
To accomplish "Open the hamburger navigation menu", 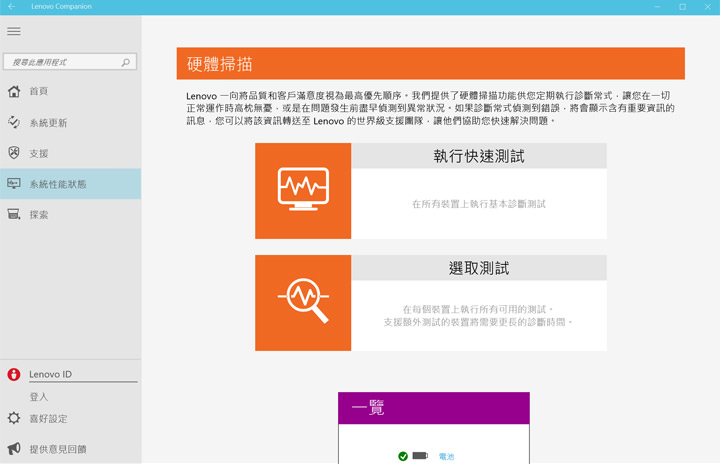I will 13,31.
